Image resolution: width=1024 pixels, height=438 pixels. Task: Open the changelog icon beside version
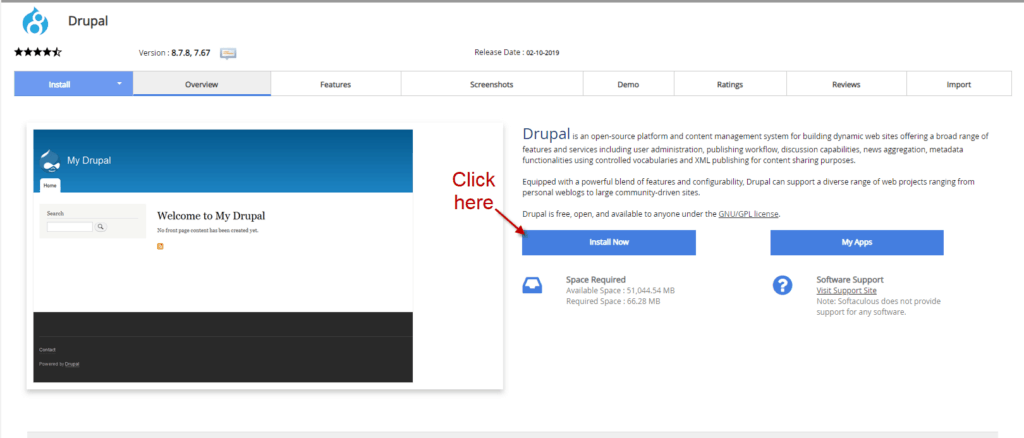tap(228, 54)
